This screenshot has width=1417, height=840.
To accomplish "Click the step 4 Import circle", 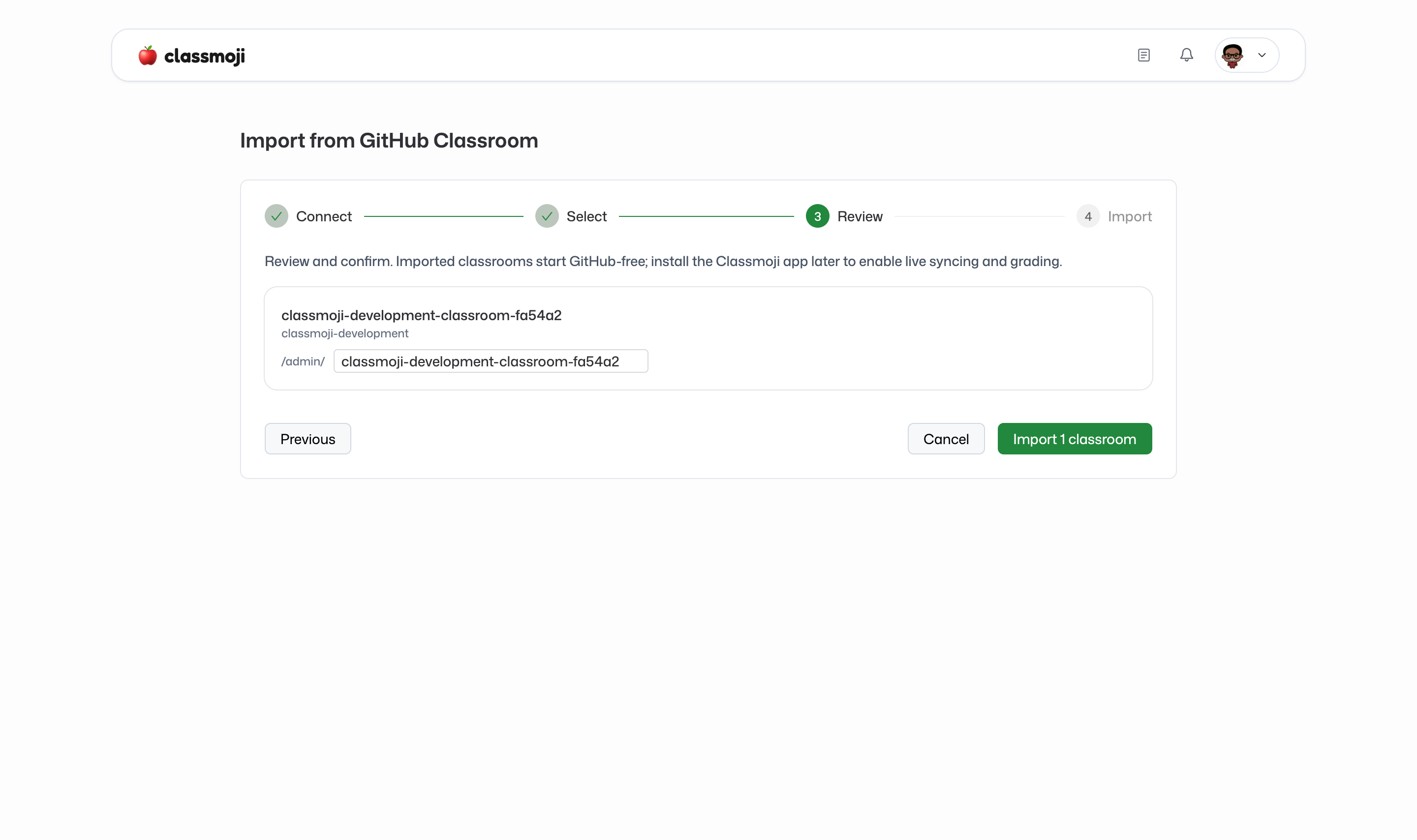I will coord(1088,216).
